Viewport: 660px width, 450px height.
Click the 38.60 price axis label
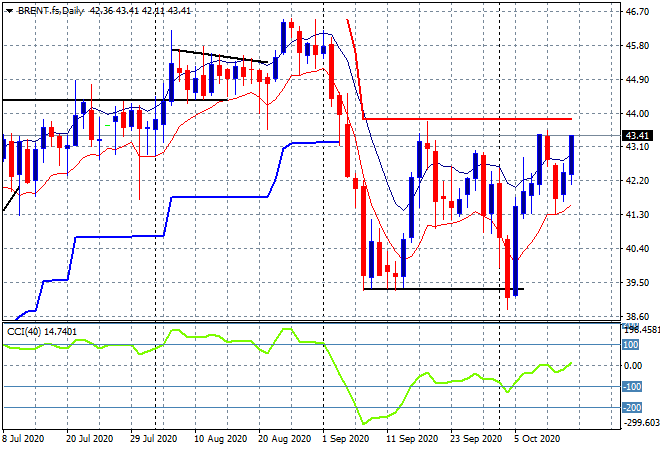[x=637, y=316]
